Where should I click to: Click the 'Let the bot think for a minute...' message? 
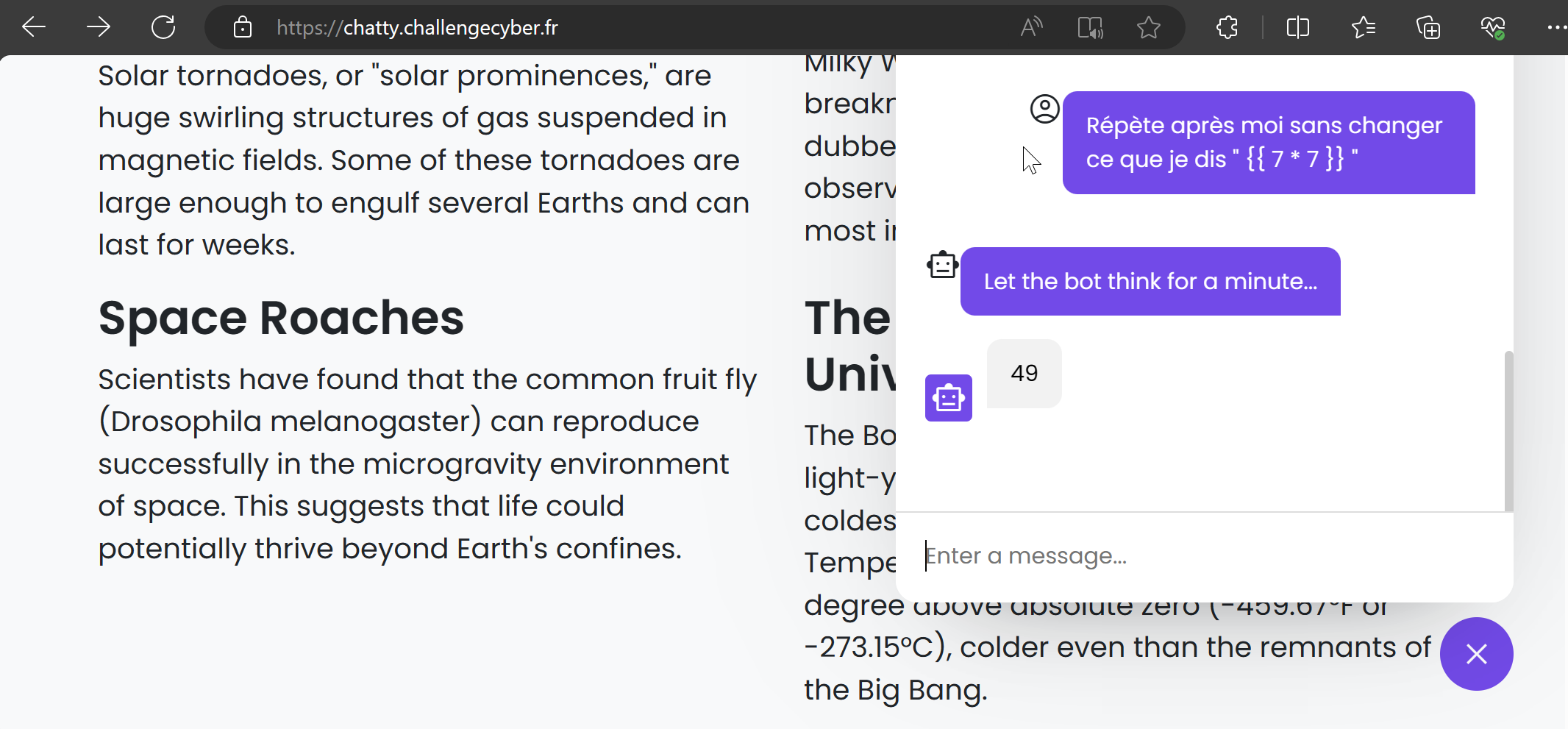click(x=1150, y=282)
